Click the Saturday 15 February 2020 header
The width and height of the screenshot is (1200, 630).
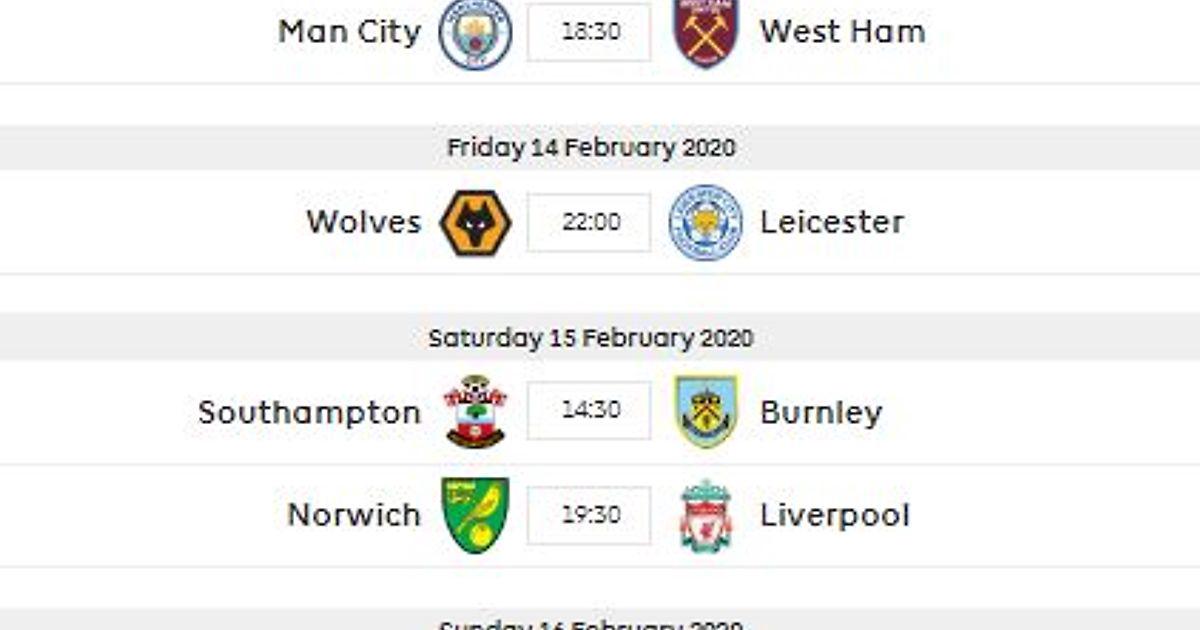click(x=591, y=338)
